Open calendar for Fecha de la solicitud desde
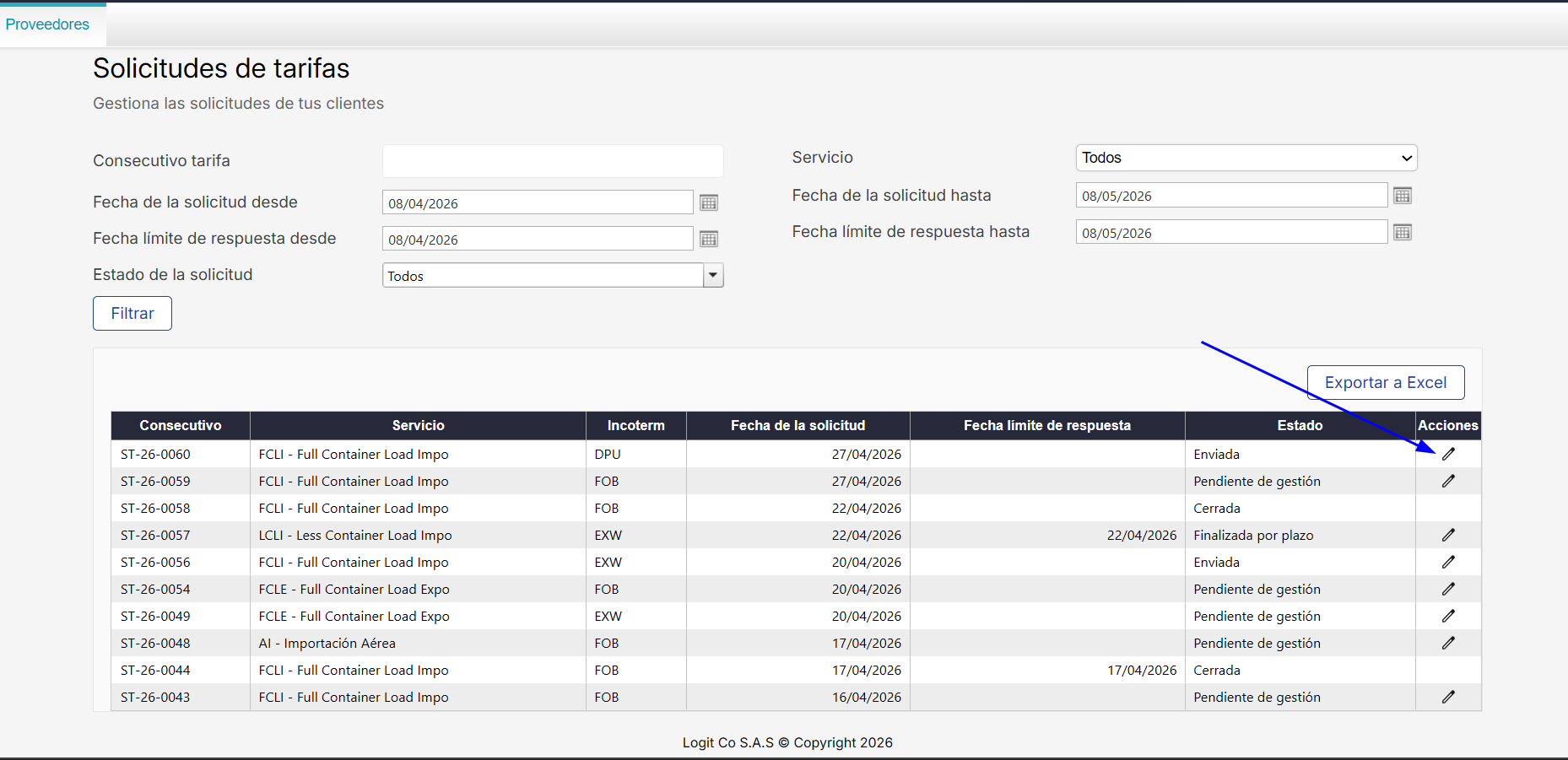This screenshot has width=1568, height=760. [709, 202]
